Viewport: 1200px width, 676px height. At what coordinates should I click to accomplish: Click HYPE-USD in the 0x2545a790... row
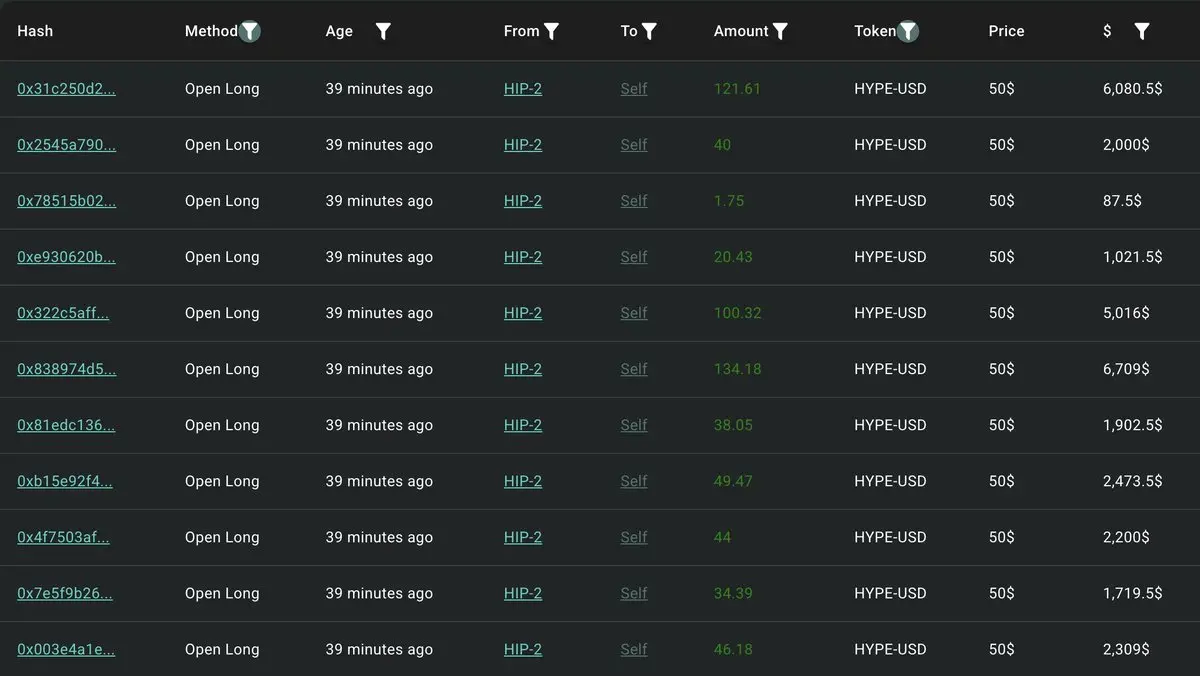[890, 145]
